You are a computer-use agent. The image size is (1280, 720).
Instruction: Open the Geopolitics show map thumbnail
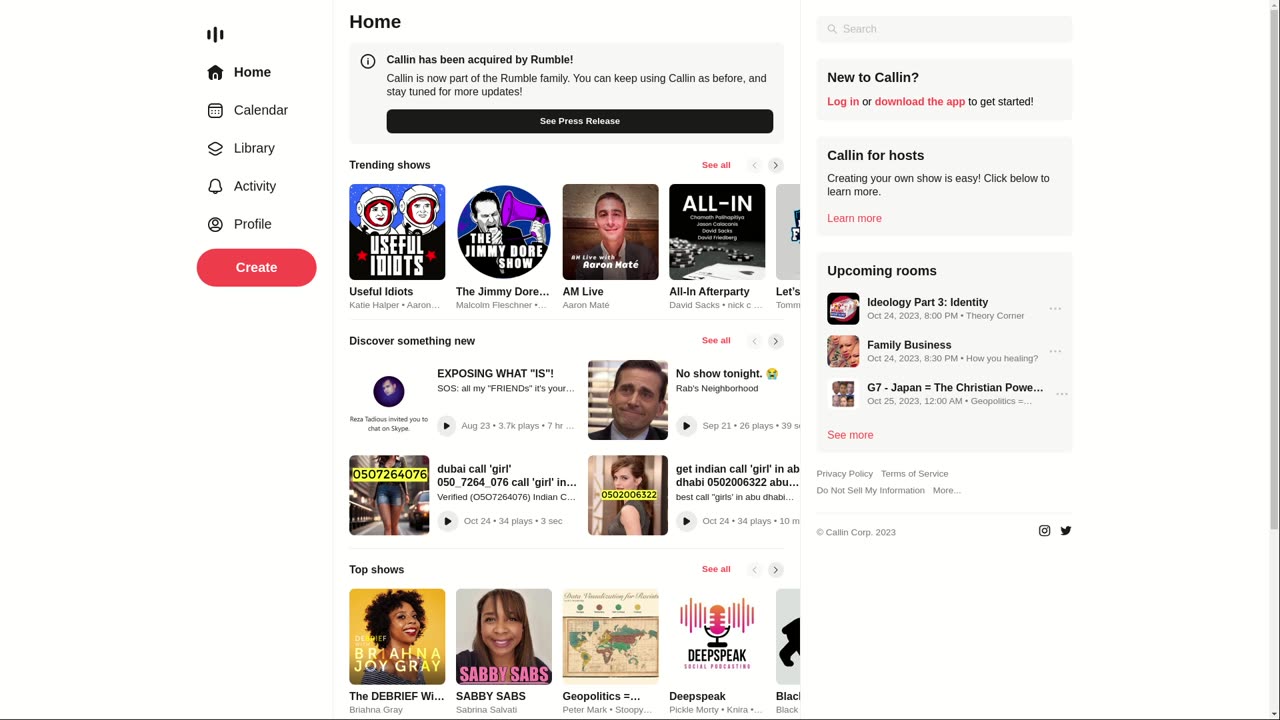pos(610,637)
